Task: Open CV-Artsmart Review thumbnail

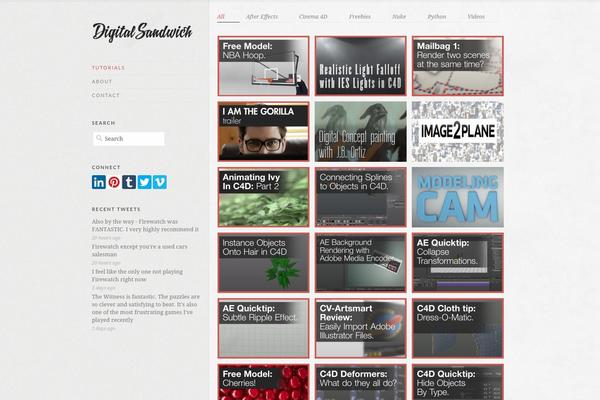Action: point(360,328)
